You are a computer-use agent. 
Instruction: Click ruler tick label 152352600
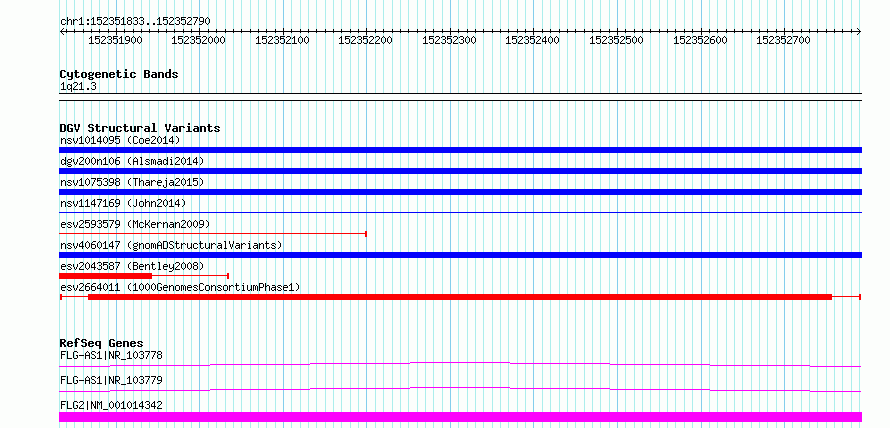click(700, 41)
